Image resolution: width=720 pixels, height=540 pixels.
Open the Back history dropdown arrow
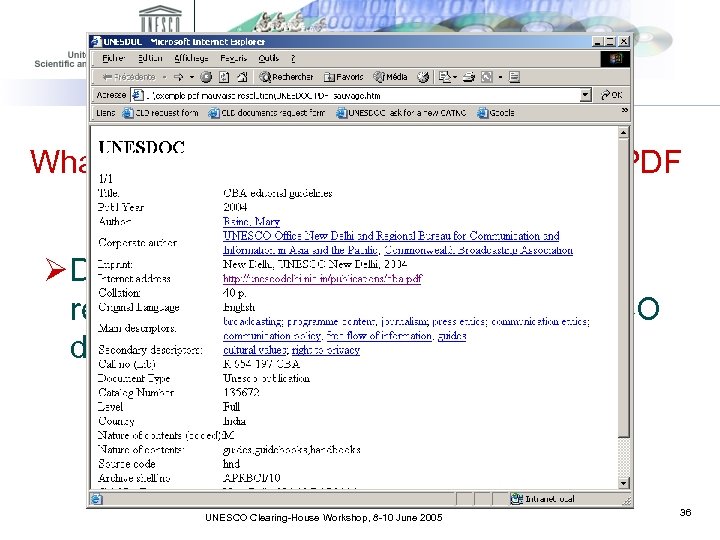(x=164, y=77)
